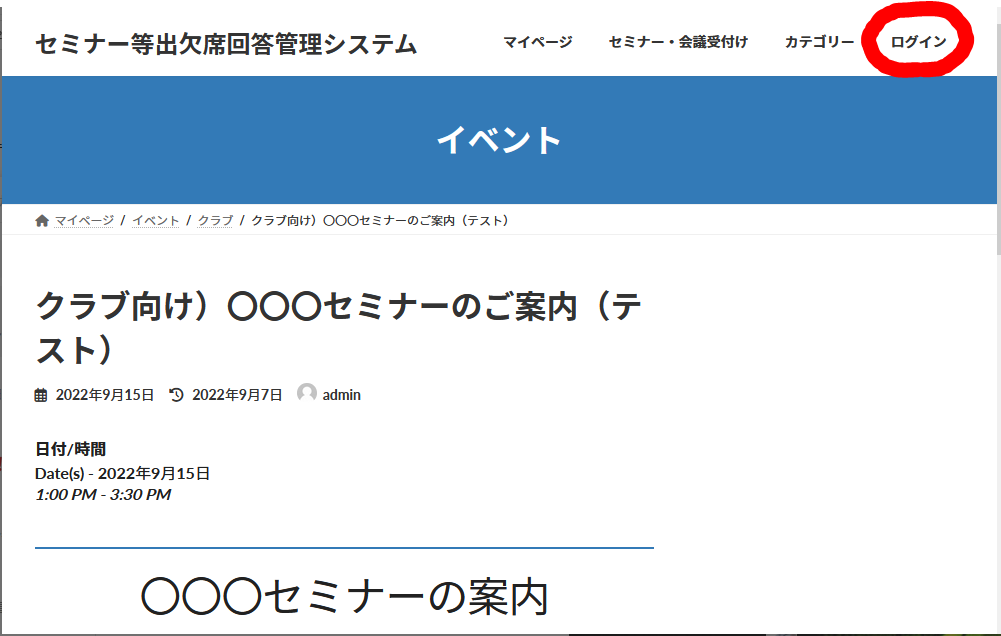Open the admin author link
Screen dimensions: 1001x636
(x=341, y=395)
